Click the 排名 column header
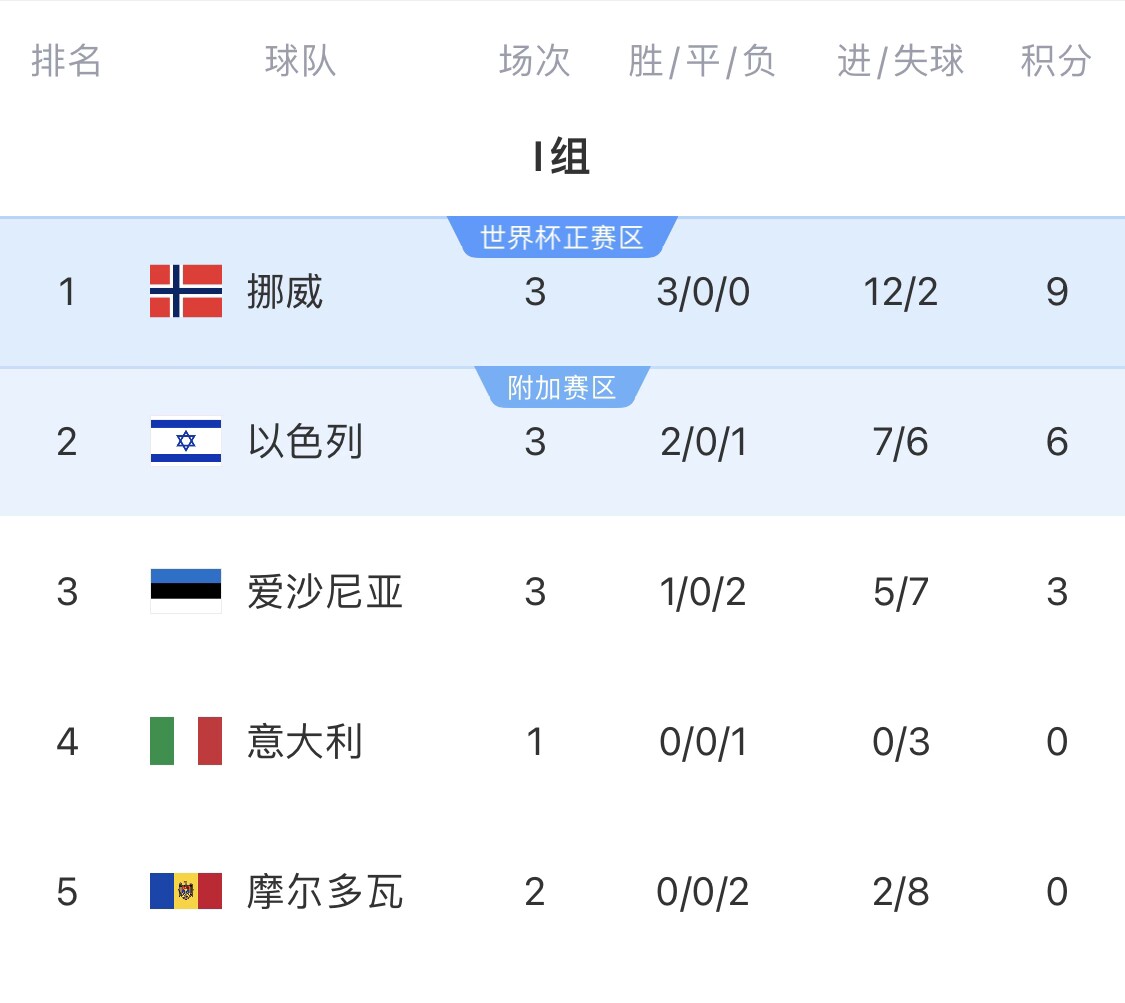The height and width of the screenshot is (1003, 1125). (67, 61)
